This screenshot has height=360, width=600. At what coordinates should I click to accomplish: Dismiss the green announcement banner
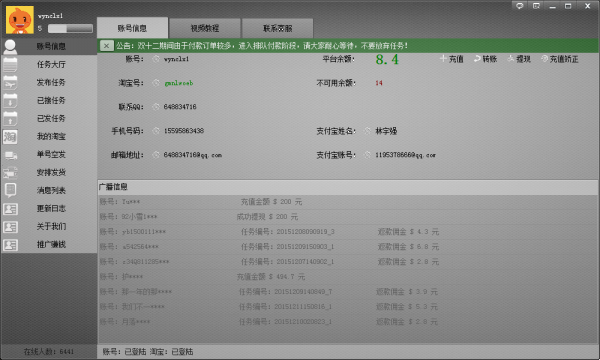tap(106, 46)
